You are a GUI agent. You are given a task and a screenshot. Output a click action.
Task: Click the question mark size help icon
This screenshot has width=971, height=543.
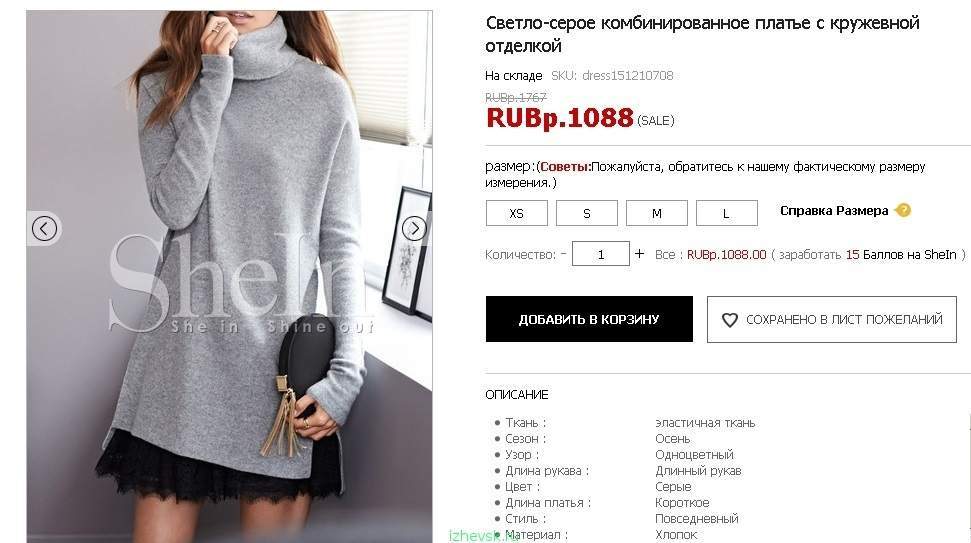click(x=904, y=211)
